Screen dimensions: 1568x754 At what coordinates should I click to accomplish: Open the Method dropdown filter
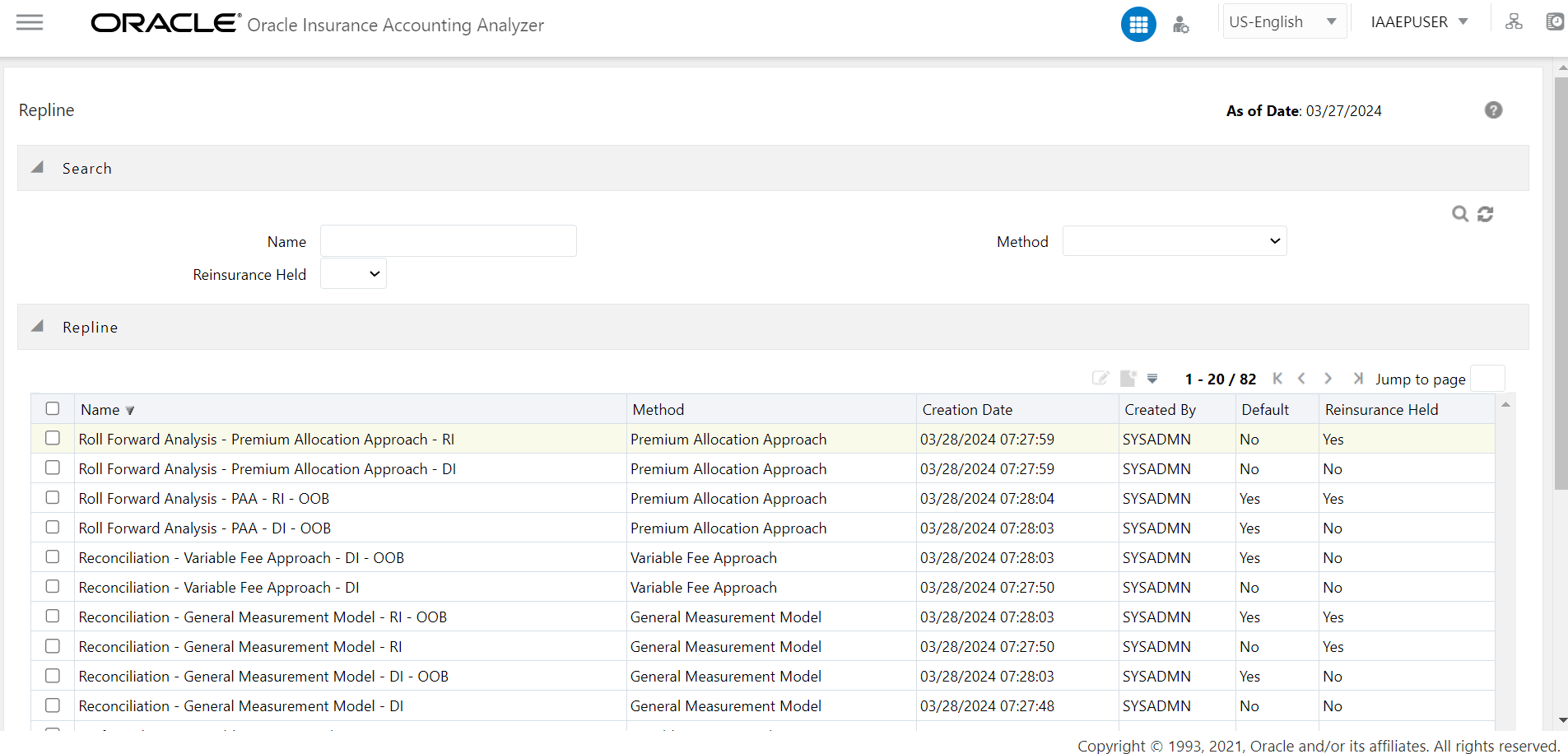point(1175,241)
